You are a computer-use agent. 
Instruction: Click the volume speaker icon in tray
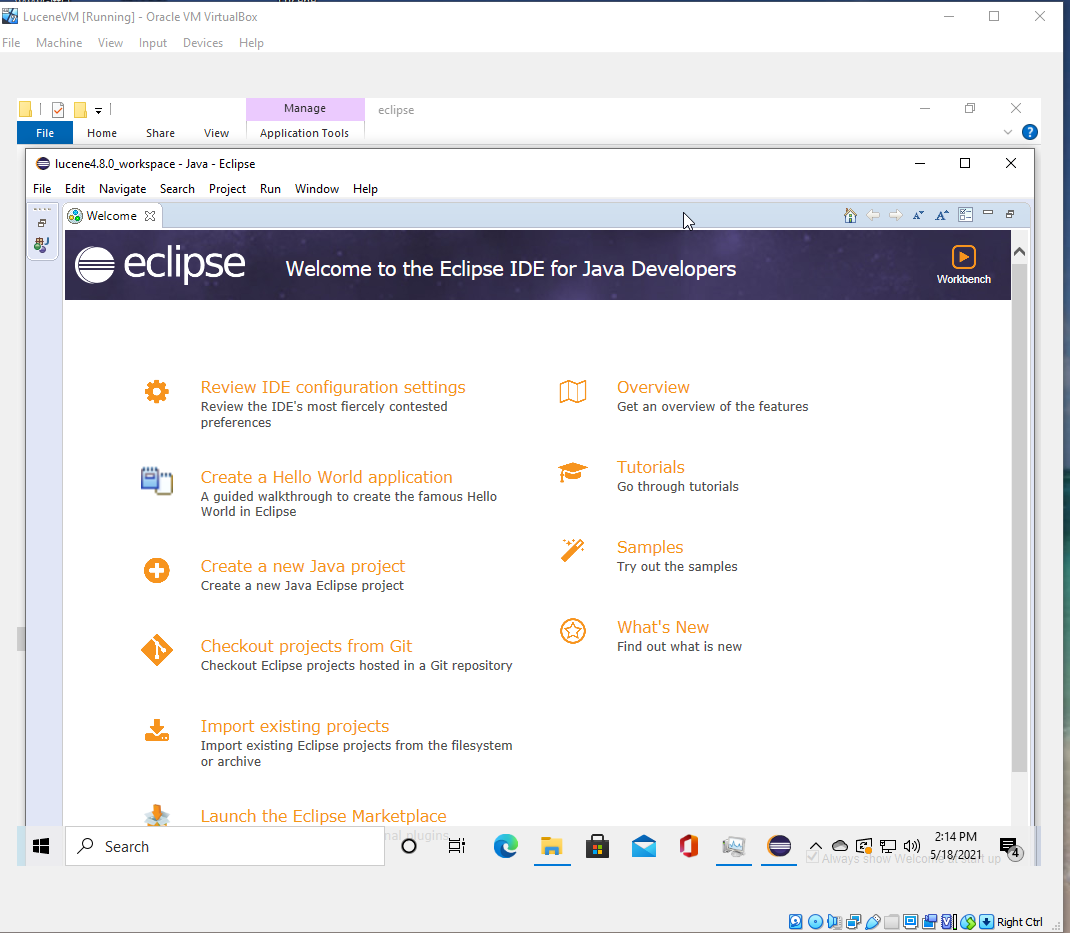[x=911, y=846]
